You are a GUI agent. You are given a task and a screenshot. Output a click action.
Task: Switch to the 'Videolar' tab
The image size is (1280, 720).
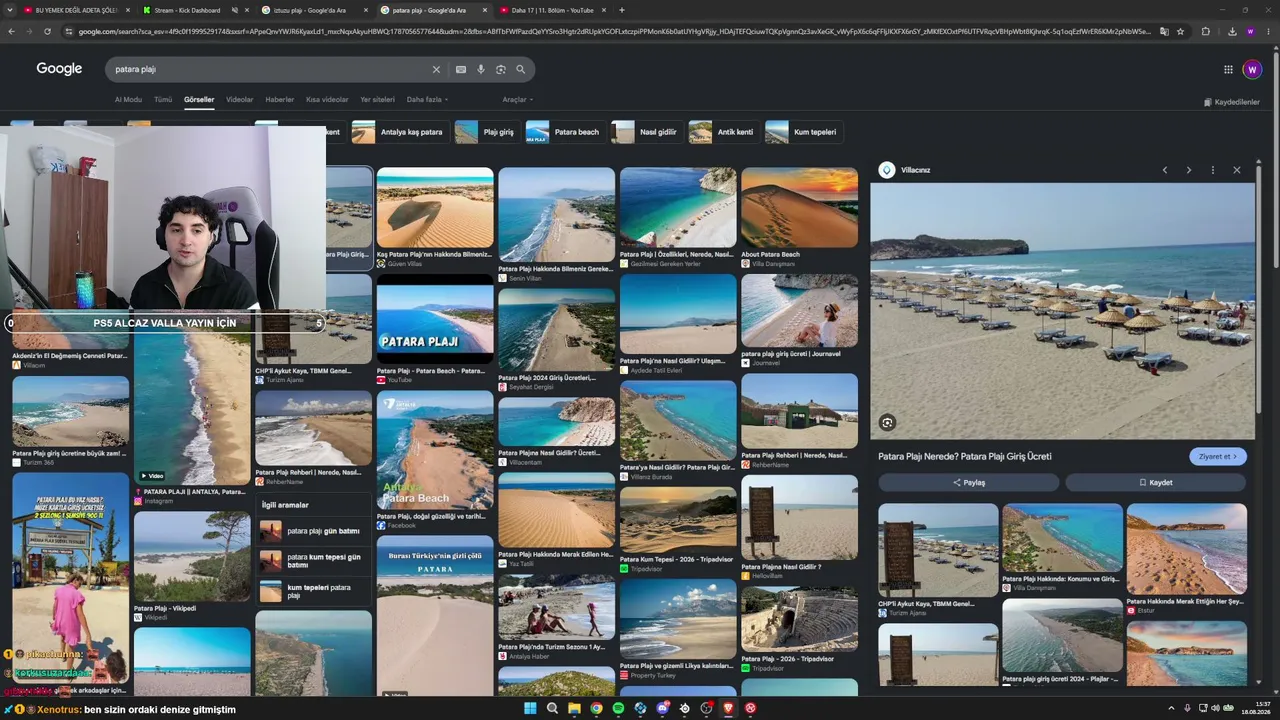click(240, 100)
